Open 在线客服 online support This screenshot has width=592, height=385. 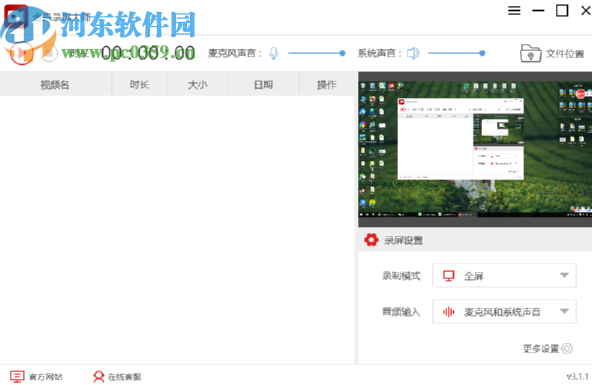pos(117,376)
